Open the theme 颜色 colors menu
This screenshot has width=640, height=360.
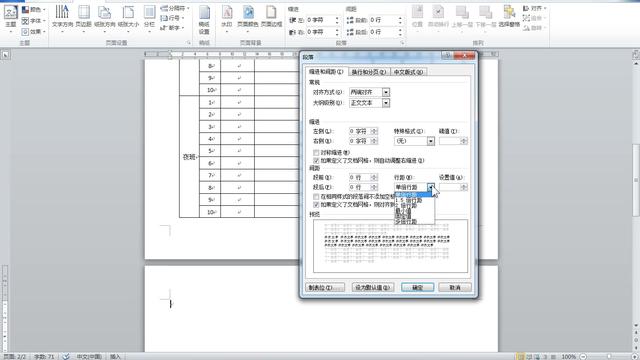33,9
